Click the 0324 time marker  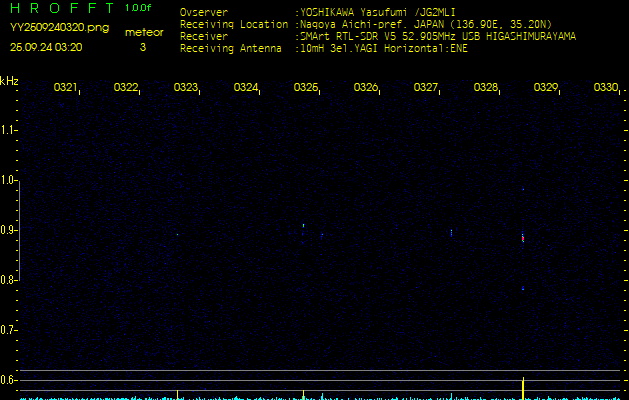click(x=246, y=87)
